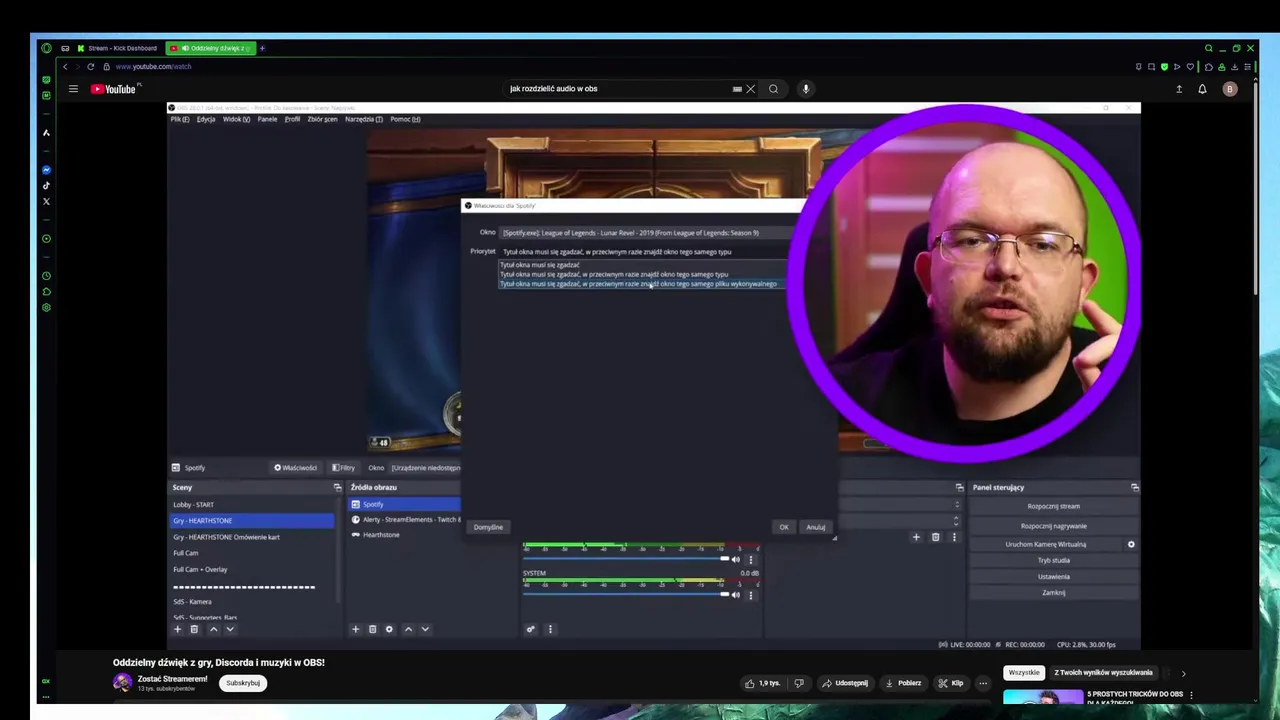Image resolution: width=1280 pixels, height=720 pixels.
Task: Adjust the SYSTEM volume slider
Action: click(626, 595)
